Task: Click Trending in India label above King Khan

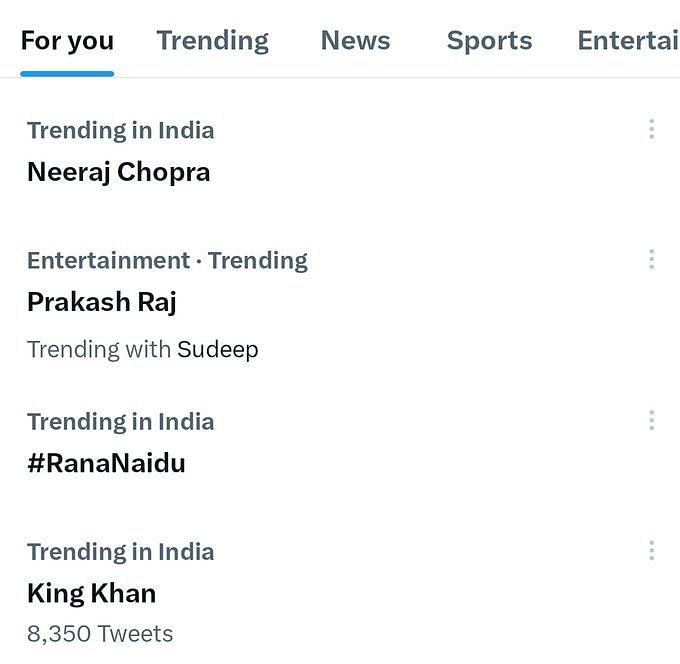Action: (121, 552)
